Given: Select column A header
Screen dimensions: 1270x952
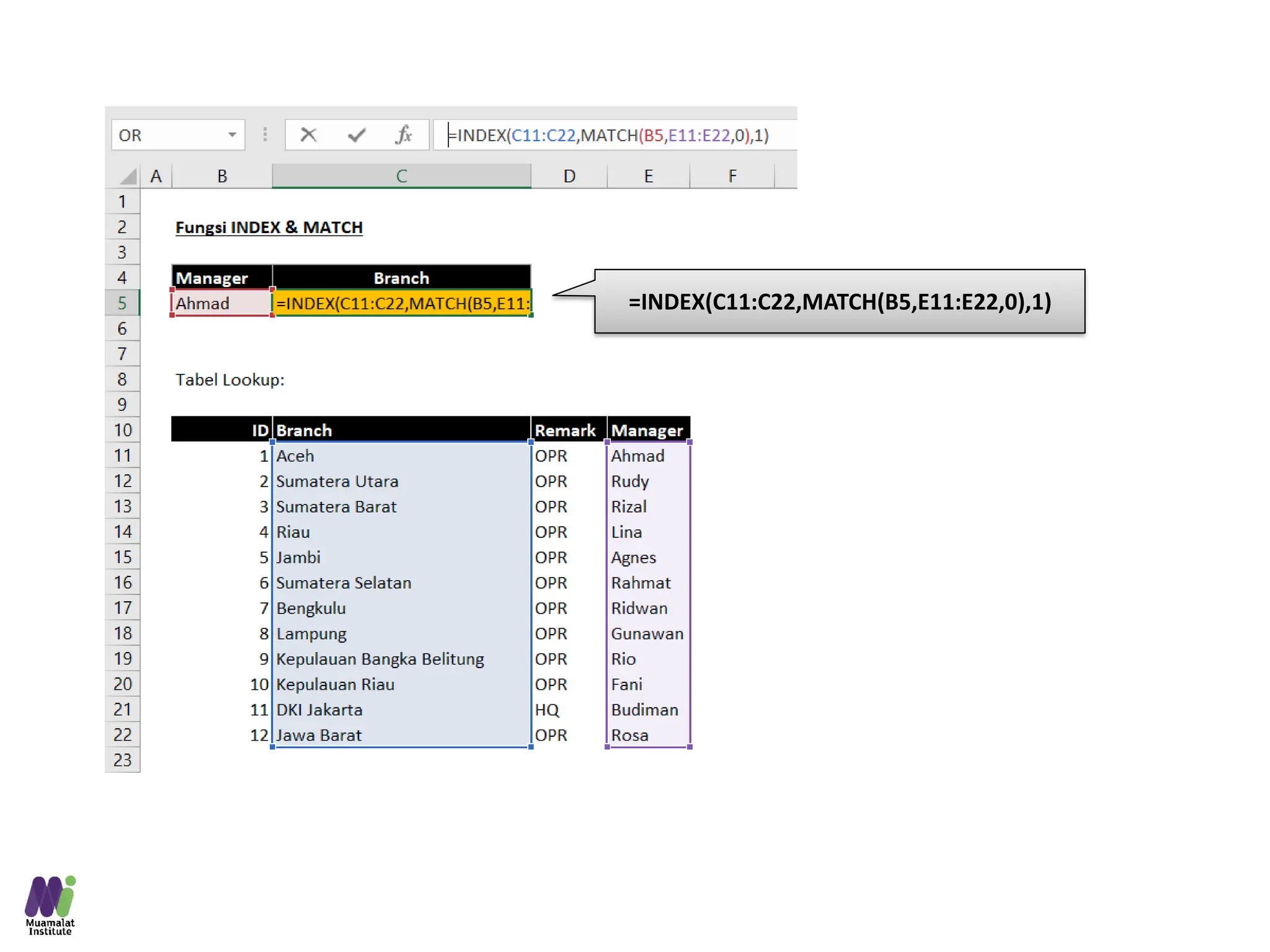Looking at the screenshot, I should point(156,176).
